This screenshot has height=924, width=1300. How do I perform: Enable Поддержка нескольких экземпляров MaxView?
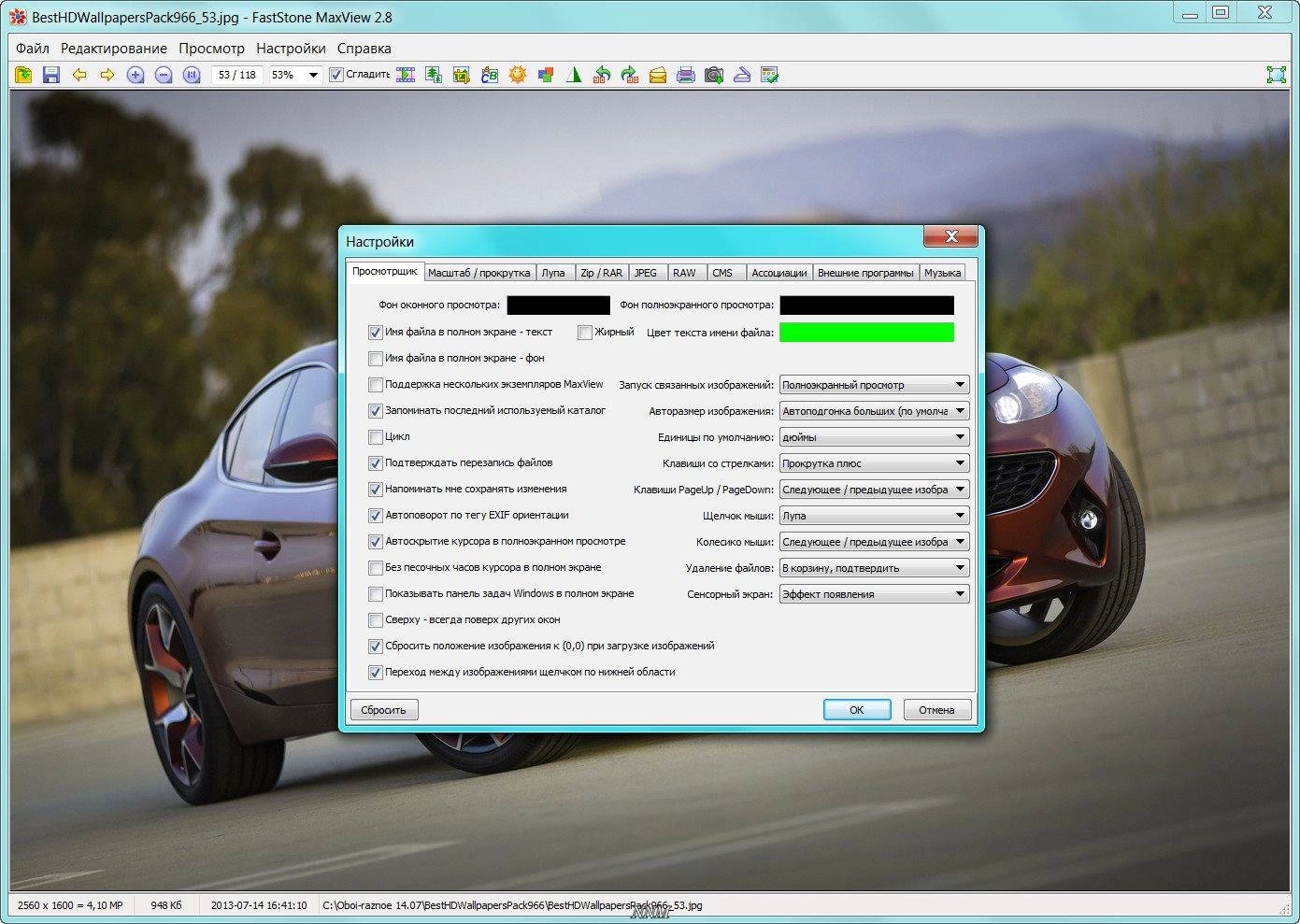click(x=375, y=384)
